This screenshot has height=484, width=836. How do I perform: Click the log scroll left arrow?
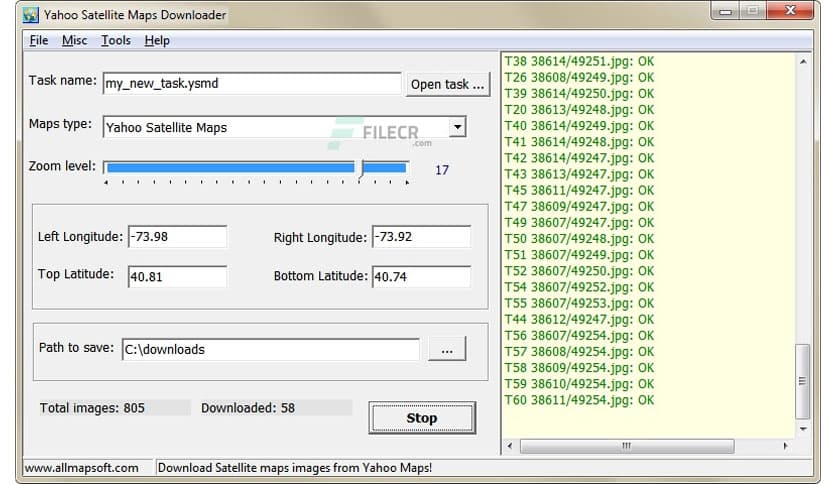[510, 446]
